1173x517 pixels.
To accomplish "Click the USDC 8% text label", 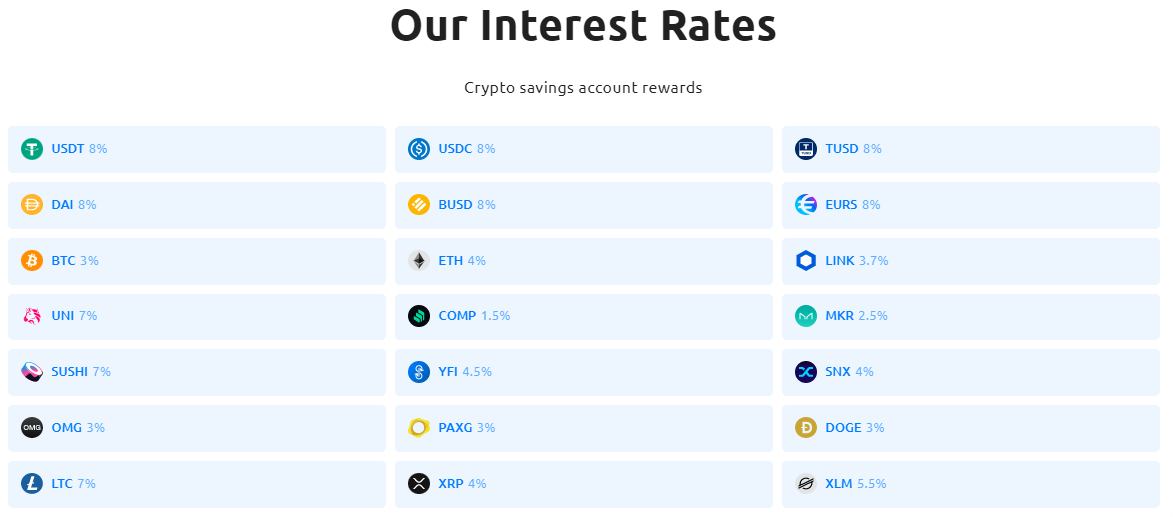I will 466,149.
